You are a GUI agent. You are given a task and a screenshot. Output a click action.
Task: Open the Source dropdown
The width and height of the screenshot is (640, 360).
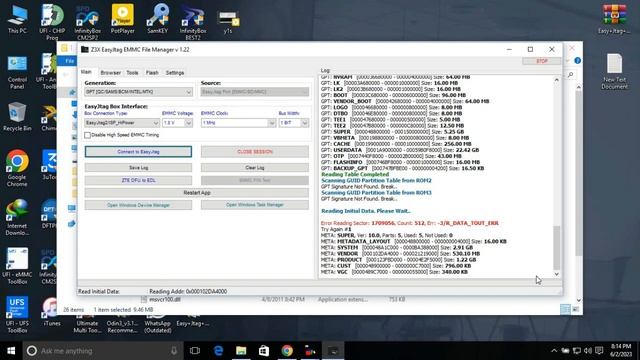pyautogui.click(x=255, y=92)
